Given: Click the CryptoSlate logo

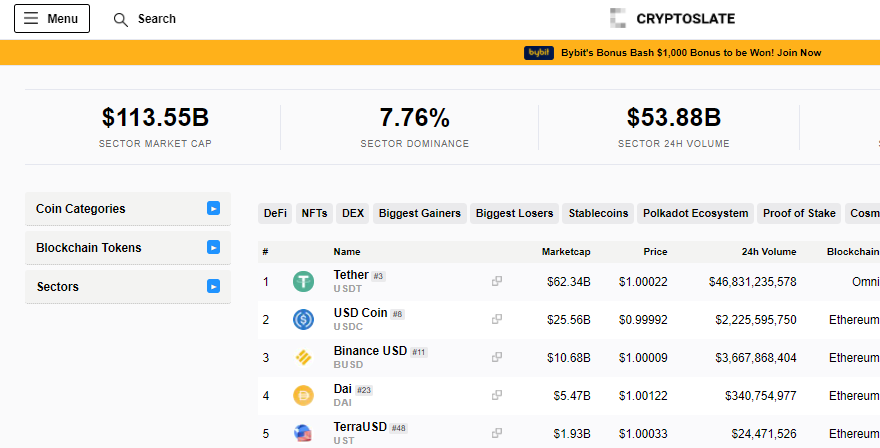Looking at the screenshot, I should (672, 19).
